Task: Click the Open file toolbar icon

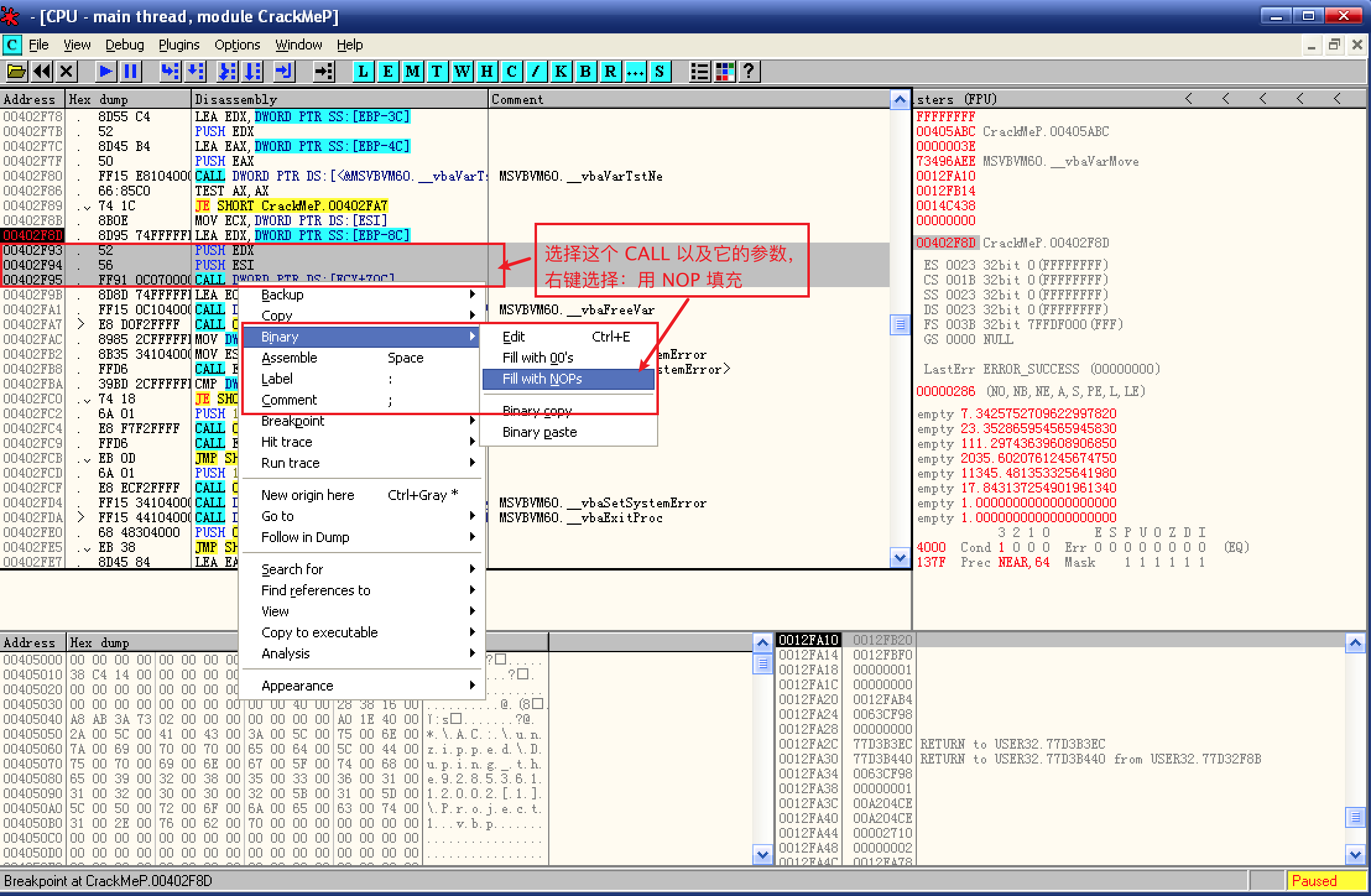Action: [17, 72]
